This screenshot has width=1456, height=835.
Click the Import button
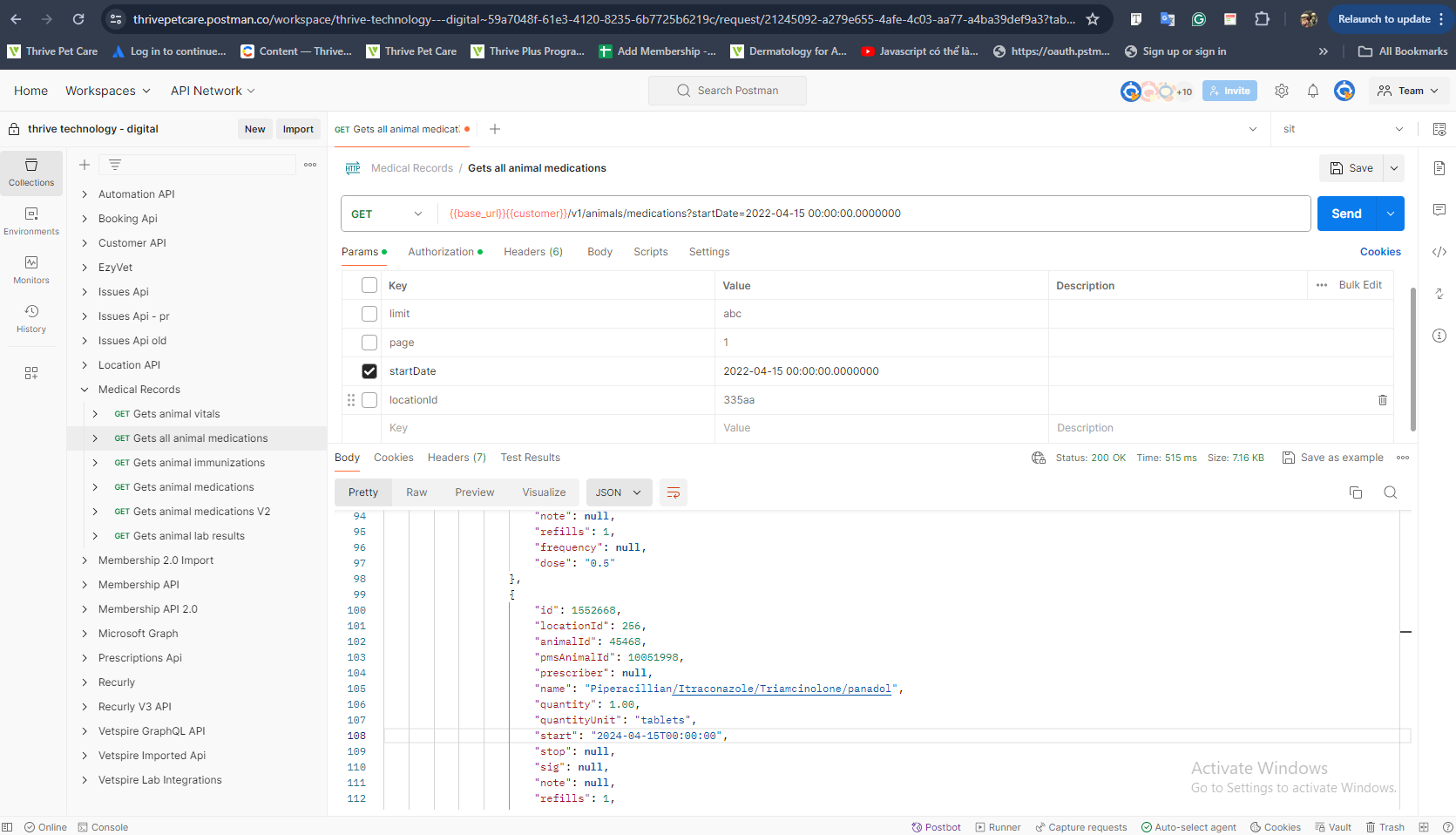tap(298, 129)
